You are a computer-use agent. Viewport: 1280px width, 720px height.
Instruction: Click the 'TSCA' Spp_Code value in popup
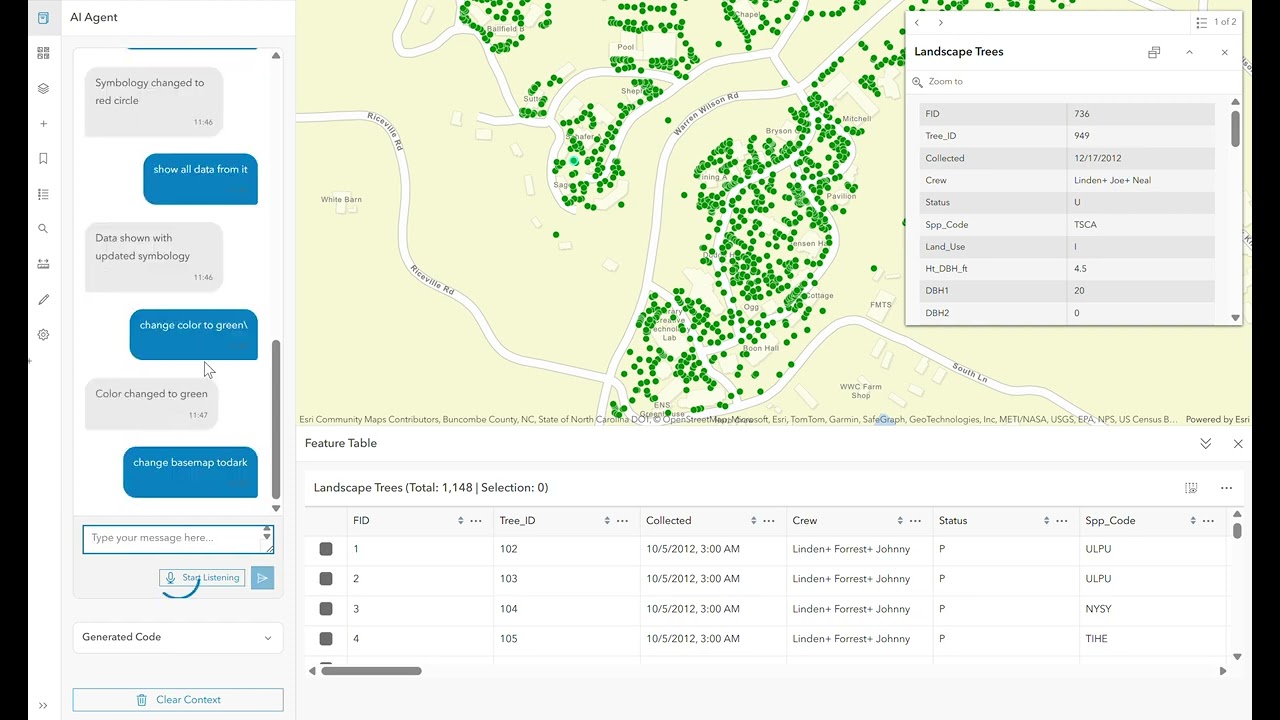pos(1085,225)
